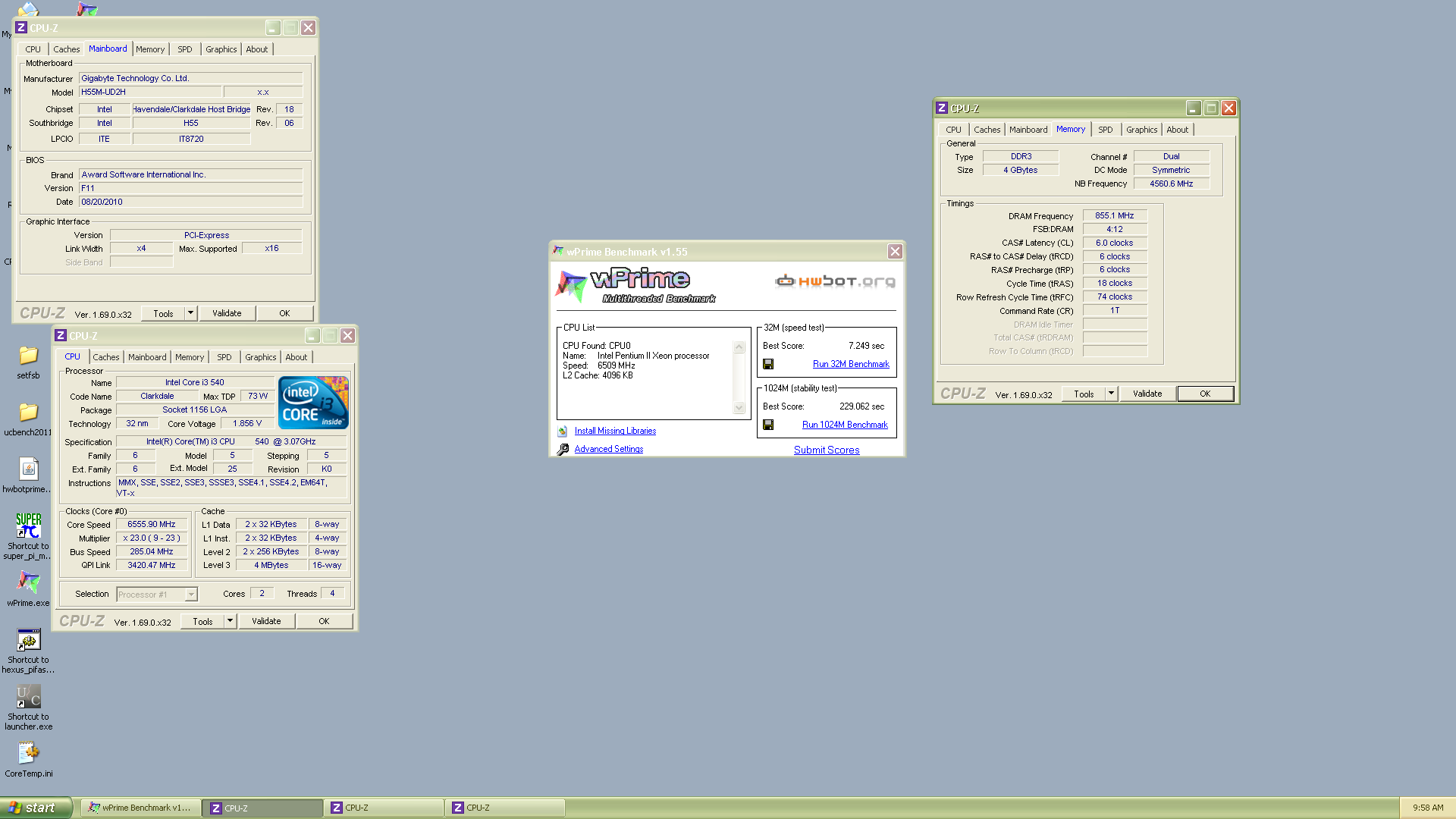Activate the first CPU-Z taskbar button
This screenshot has height=819, width=1456.
262,808
